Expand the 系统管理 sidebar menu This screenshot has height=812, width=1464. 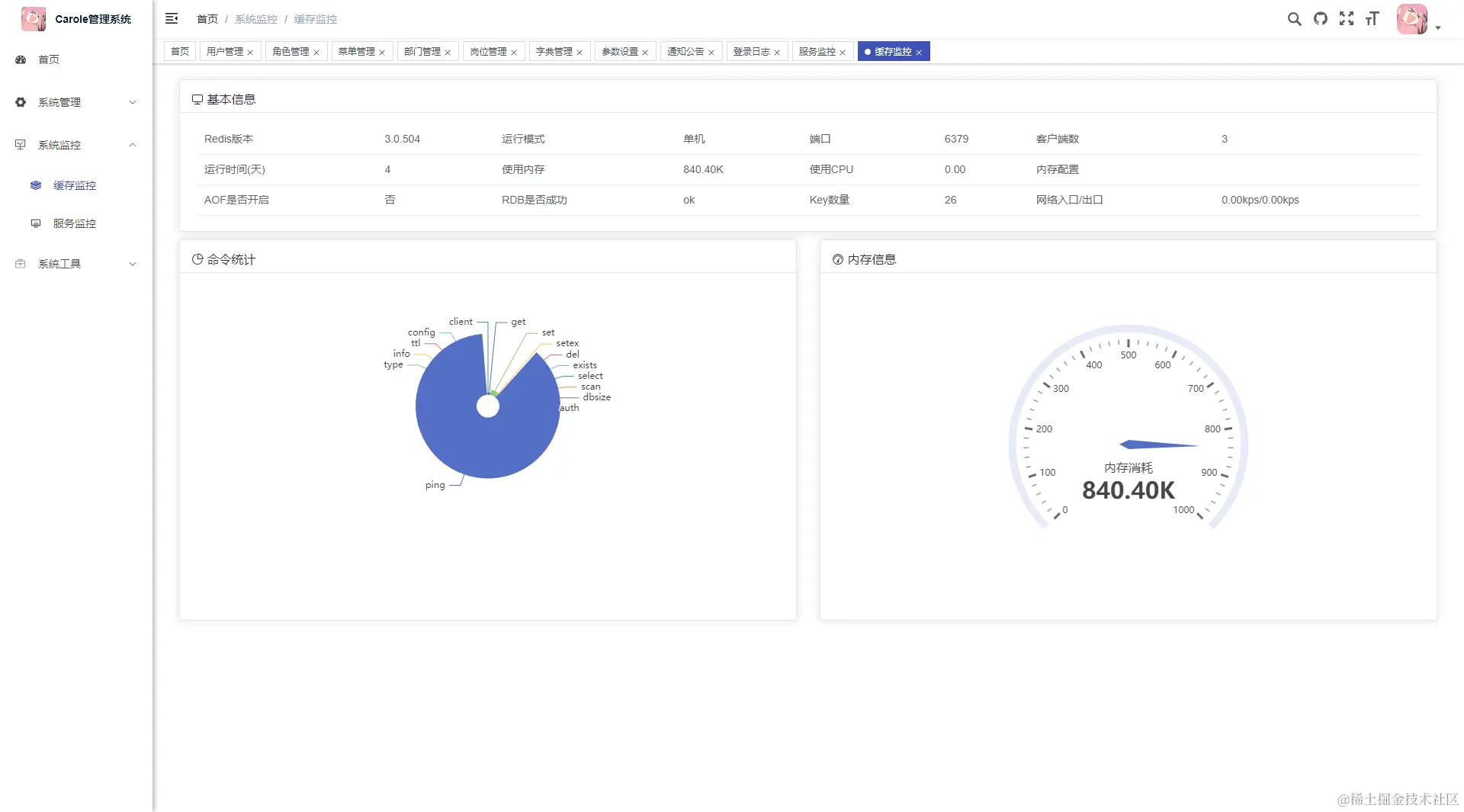(76, 102)
